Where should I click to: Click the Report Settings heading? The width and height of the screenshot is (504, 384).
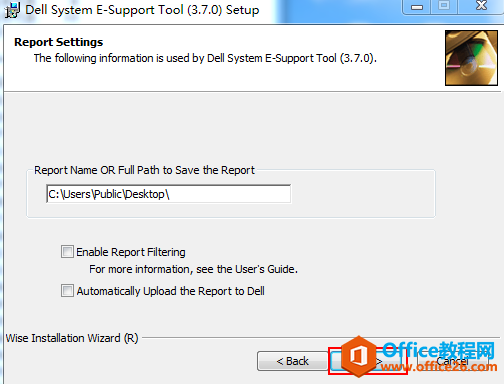pyautogui.click(x=59, y=42)
